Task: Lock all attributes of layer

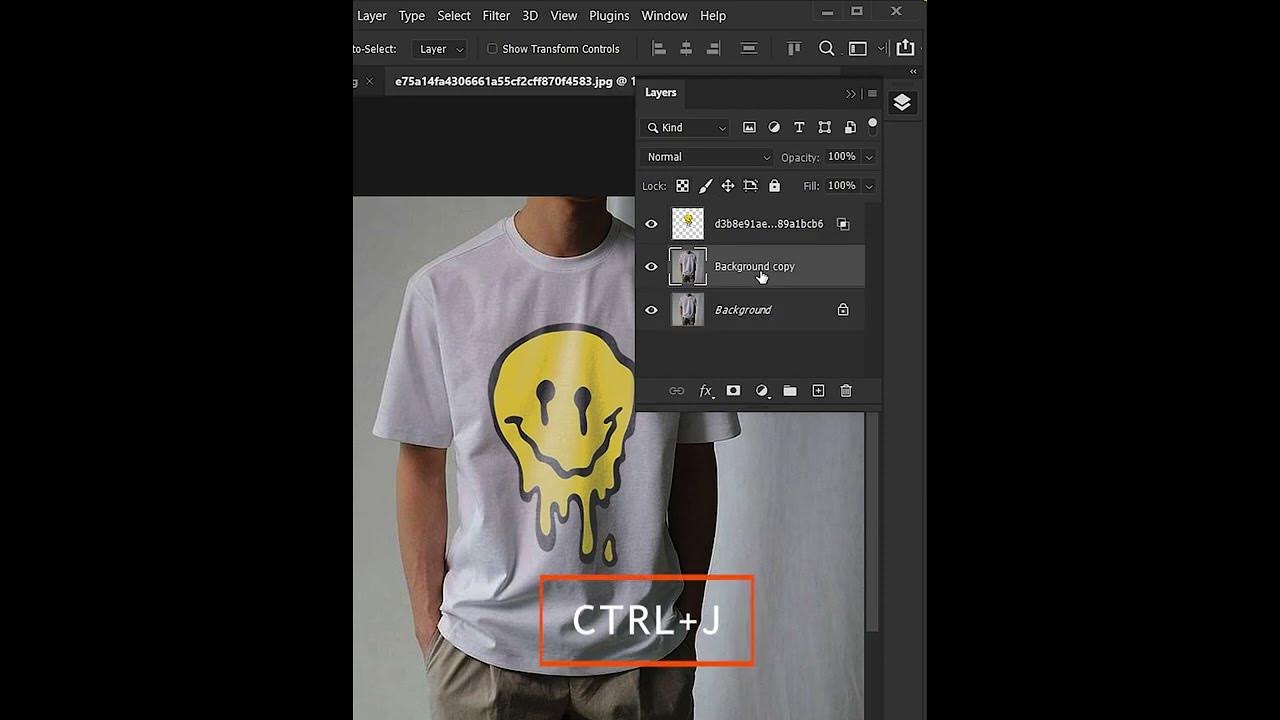Action: click(774, 186)
